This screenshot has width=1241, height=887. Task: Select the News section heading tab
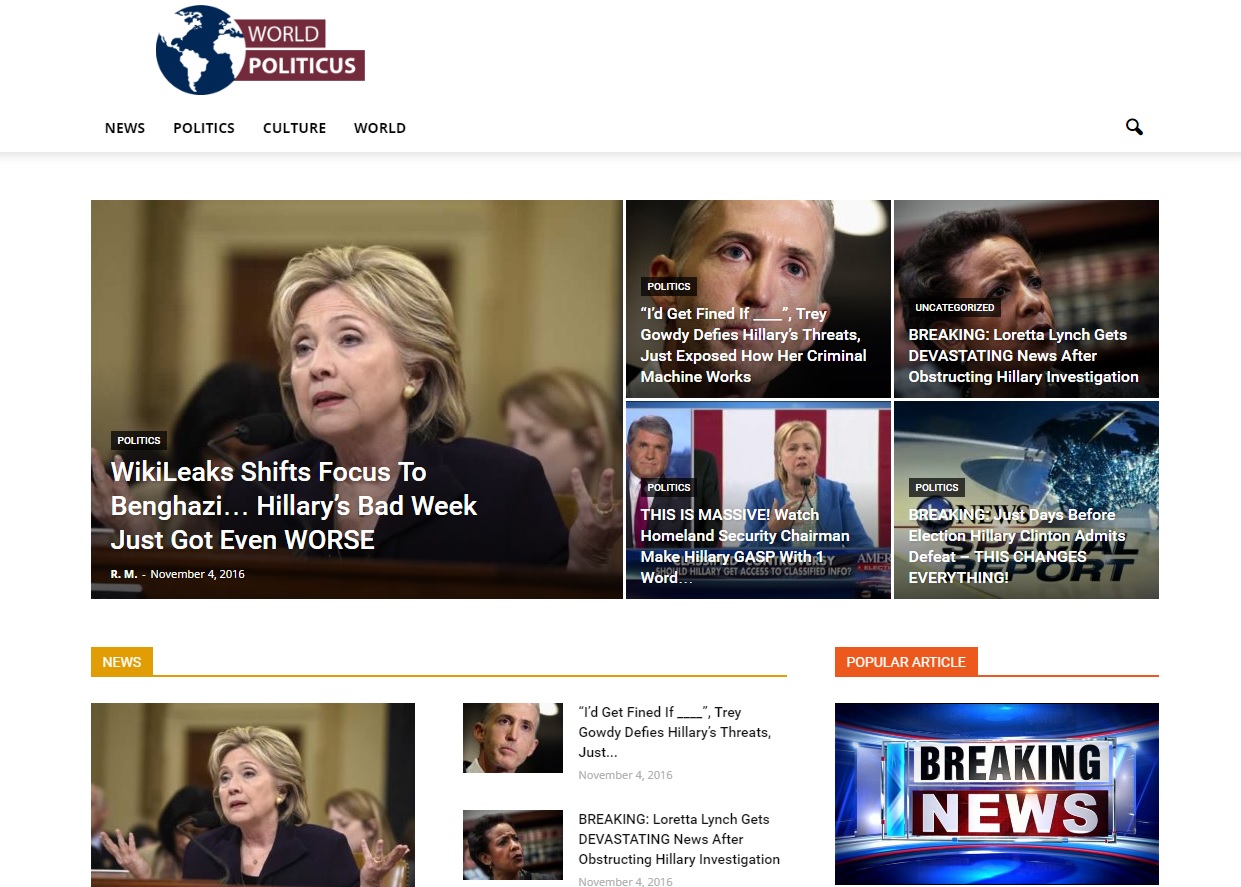point(122,662)
